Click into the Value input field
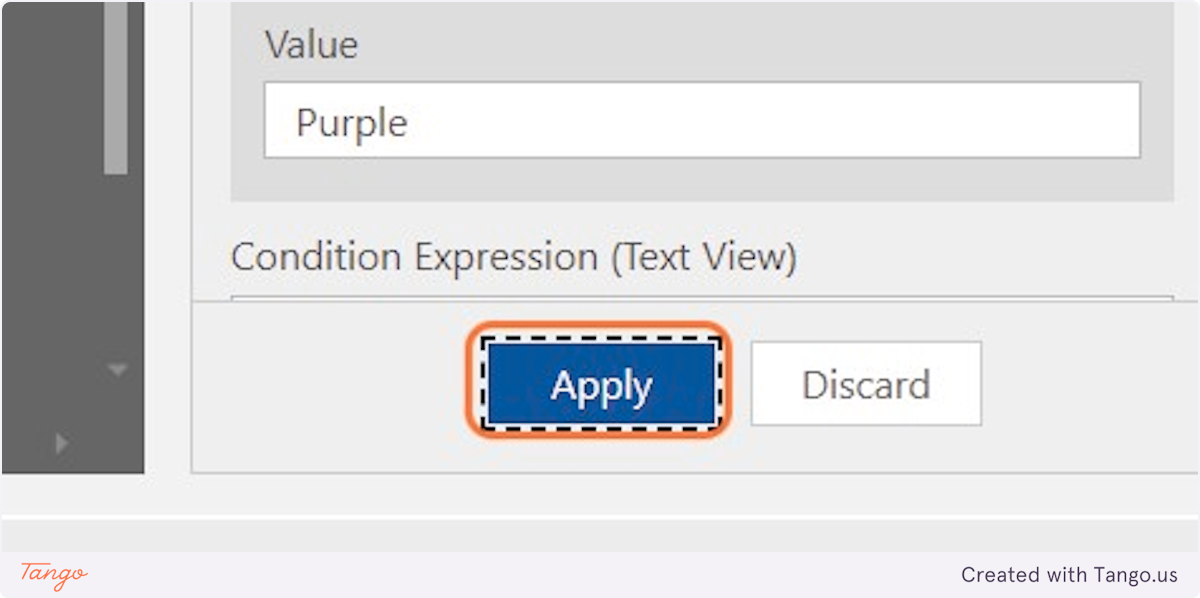Image resolution: width=1200 pixels, height=598 pixels. (x=700, y=122)
